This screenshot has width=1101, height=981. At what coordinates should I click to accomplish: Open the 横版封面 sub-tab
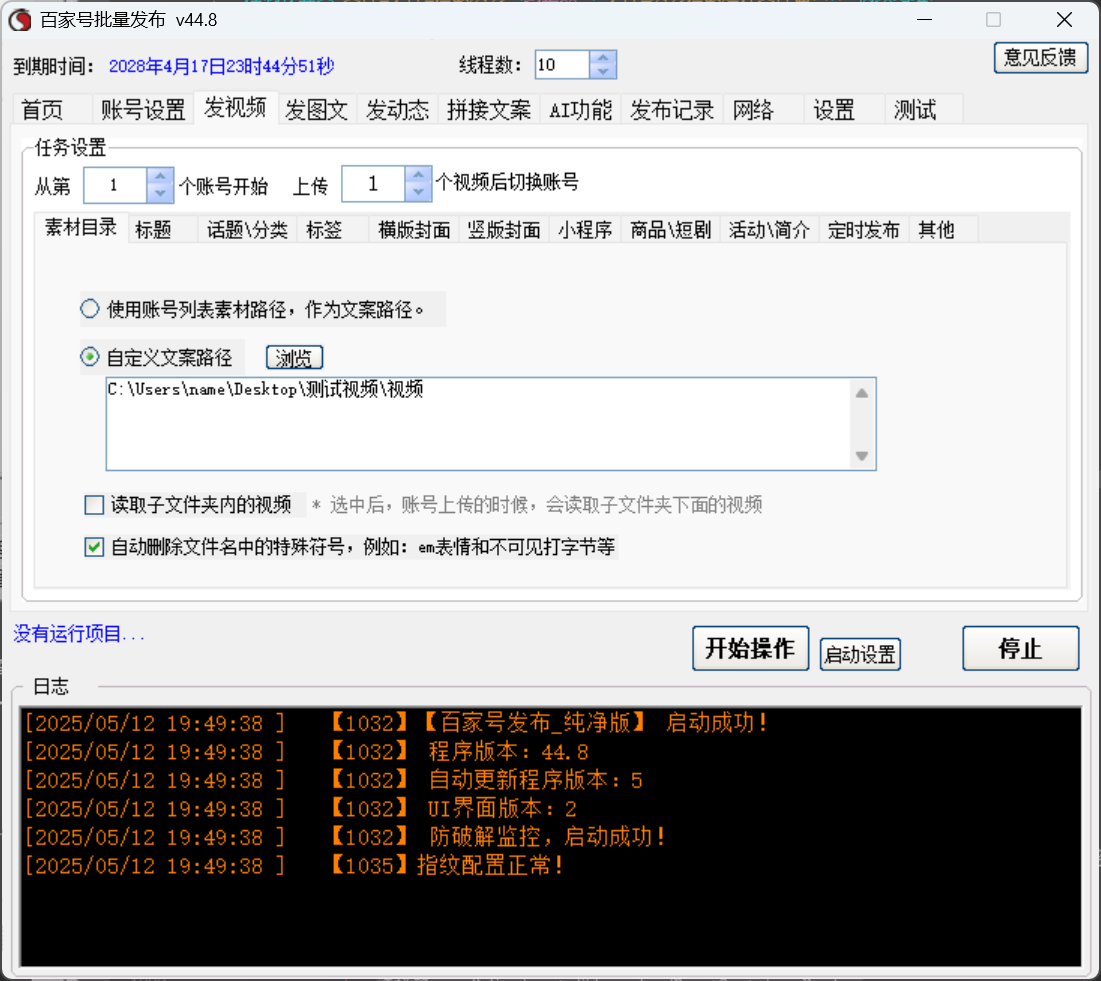pos(414,230)
